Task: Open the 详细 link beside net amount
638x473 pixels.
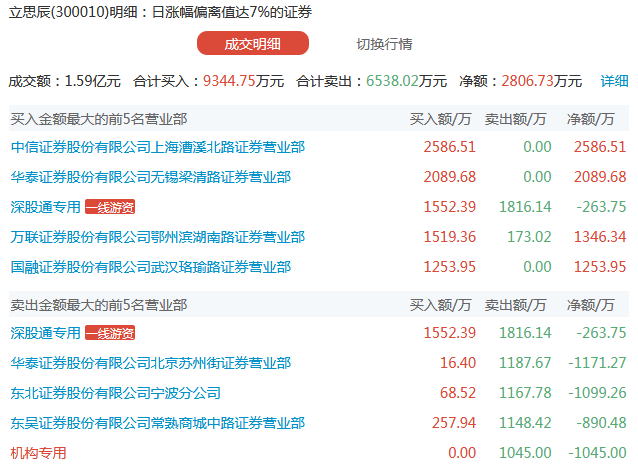Action: coord(614,81)
